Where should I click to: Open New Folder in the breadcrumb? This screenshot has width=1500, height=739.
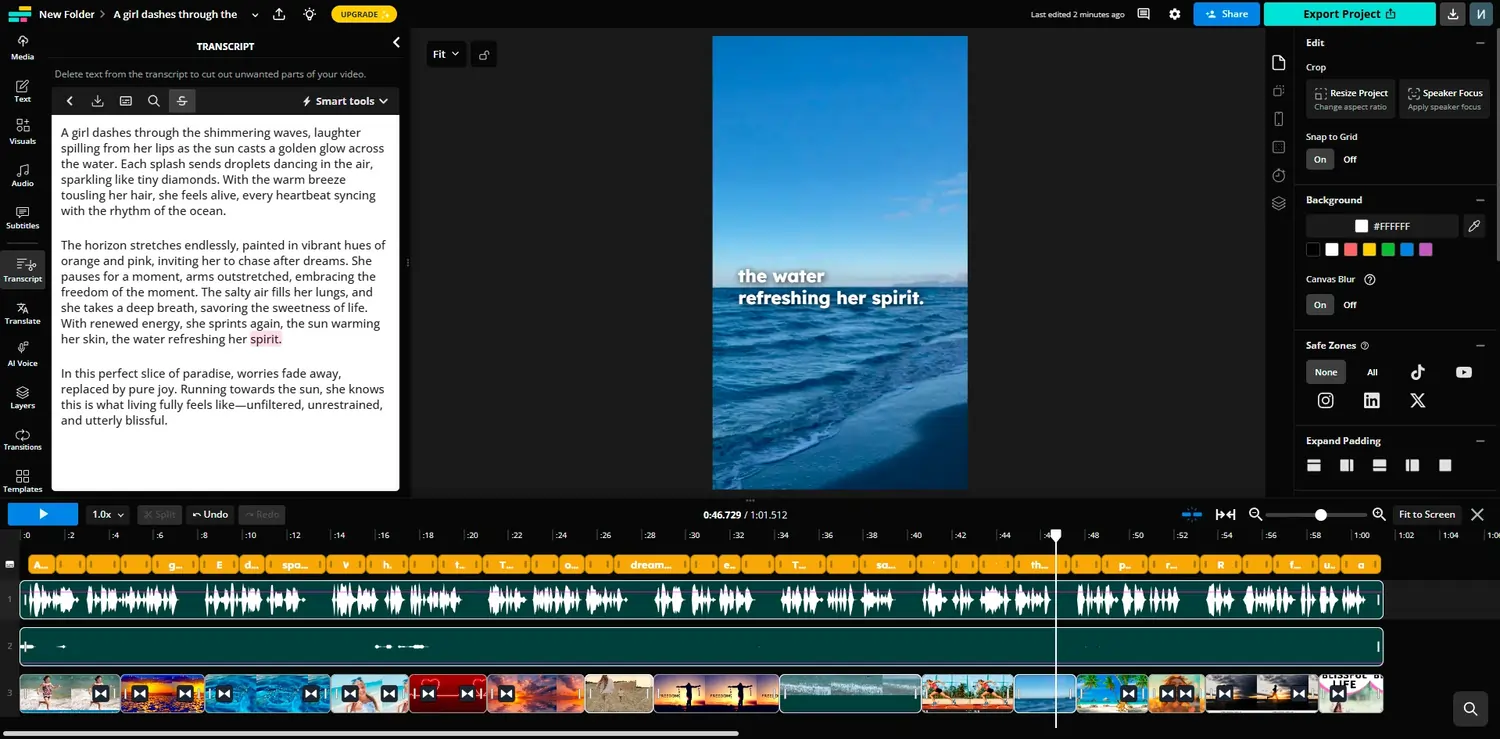pos(66,14)
